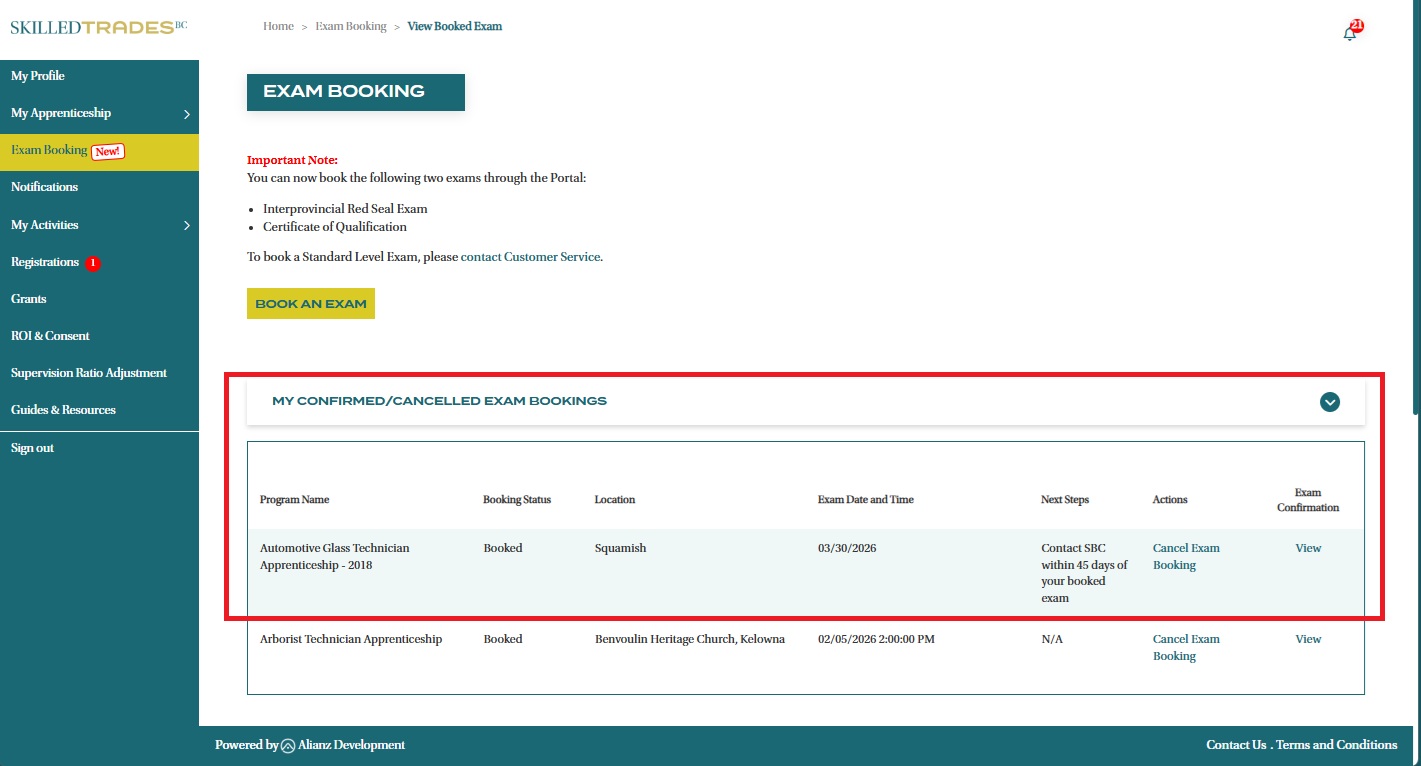1421x766 pixels.
Task: Go to Home in the breadcrumb
Action: click(278, 26)
